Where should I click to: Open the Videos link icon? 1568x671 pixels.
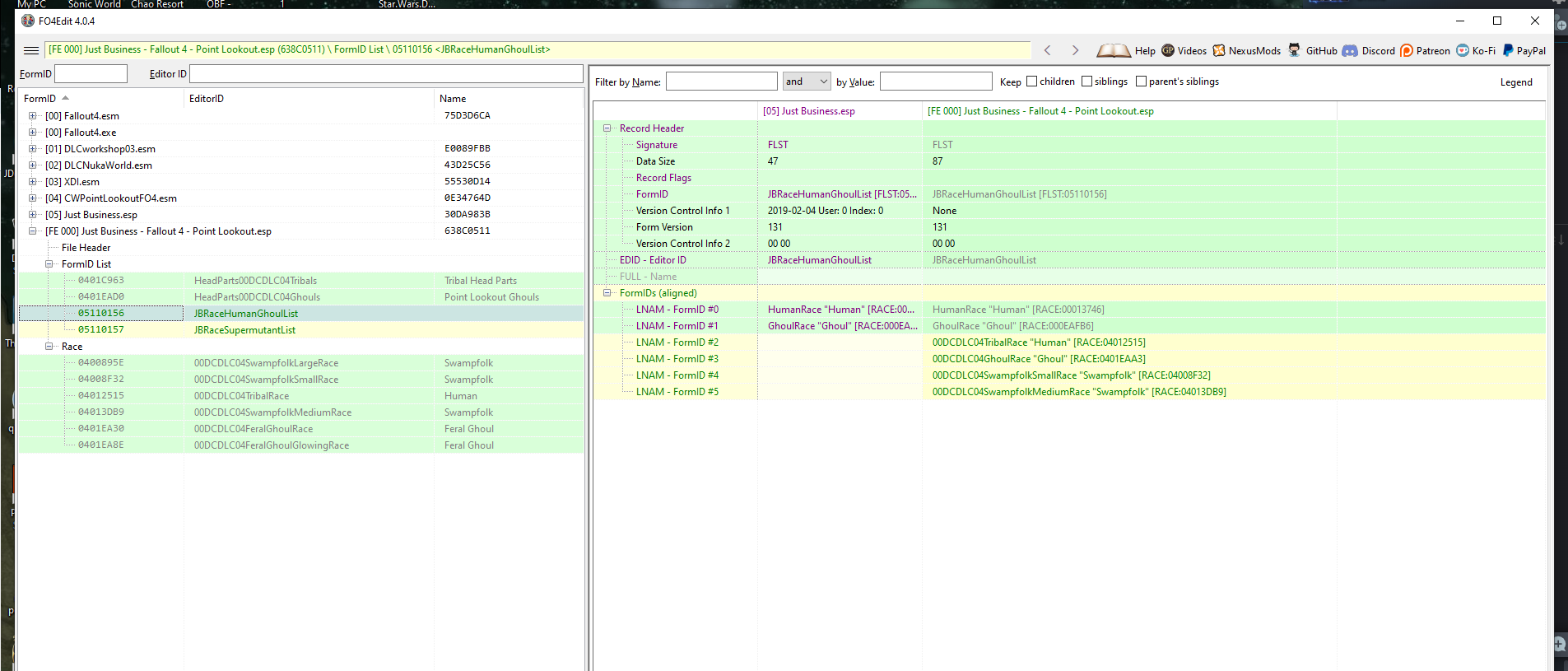point(1168,50)
